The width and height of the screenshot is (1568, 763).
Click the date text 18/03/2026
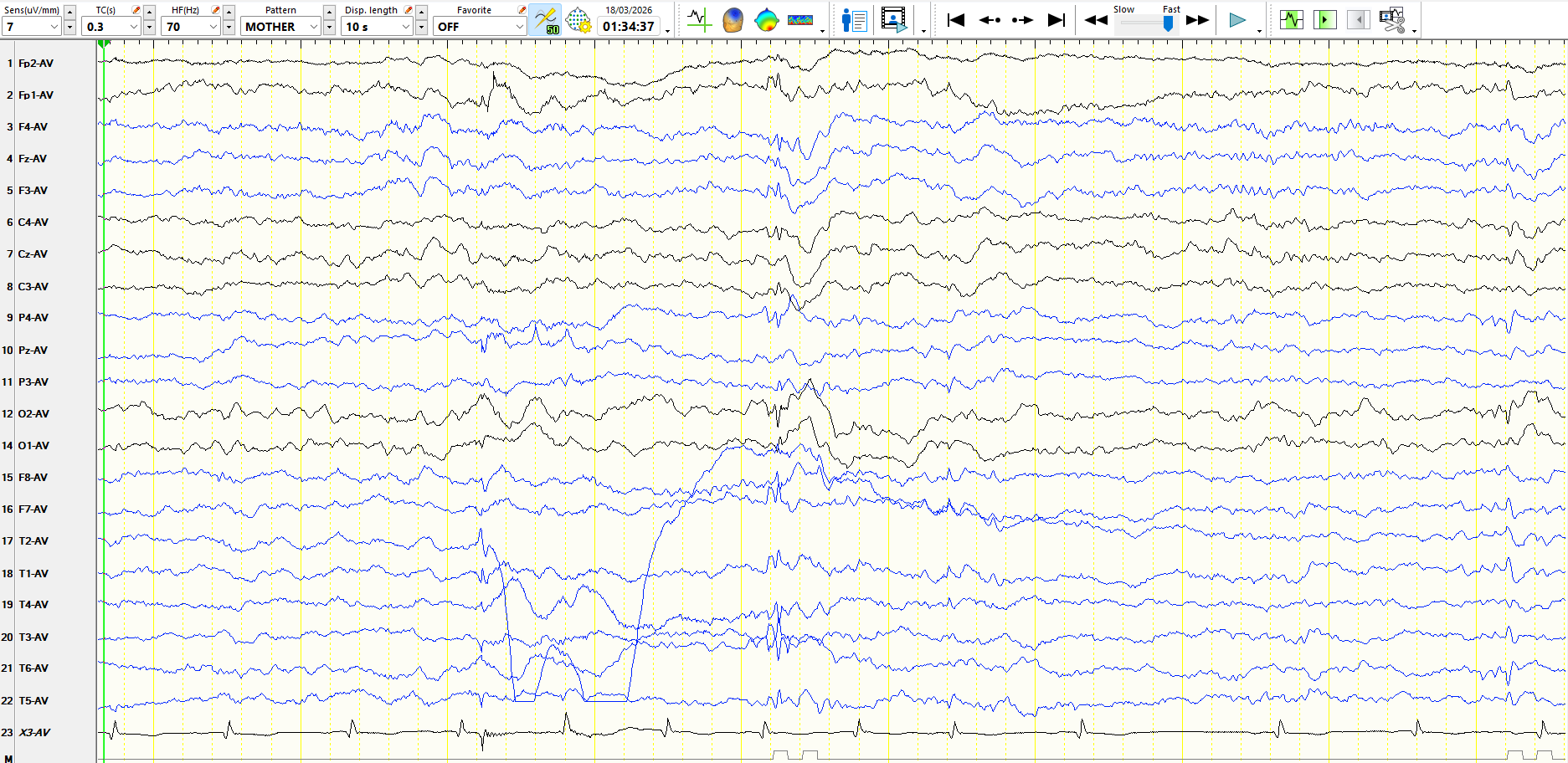[629, 10]
